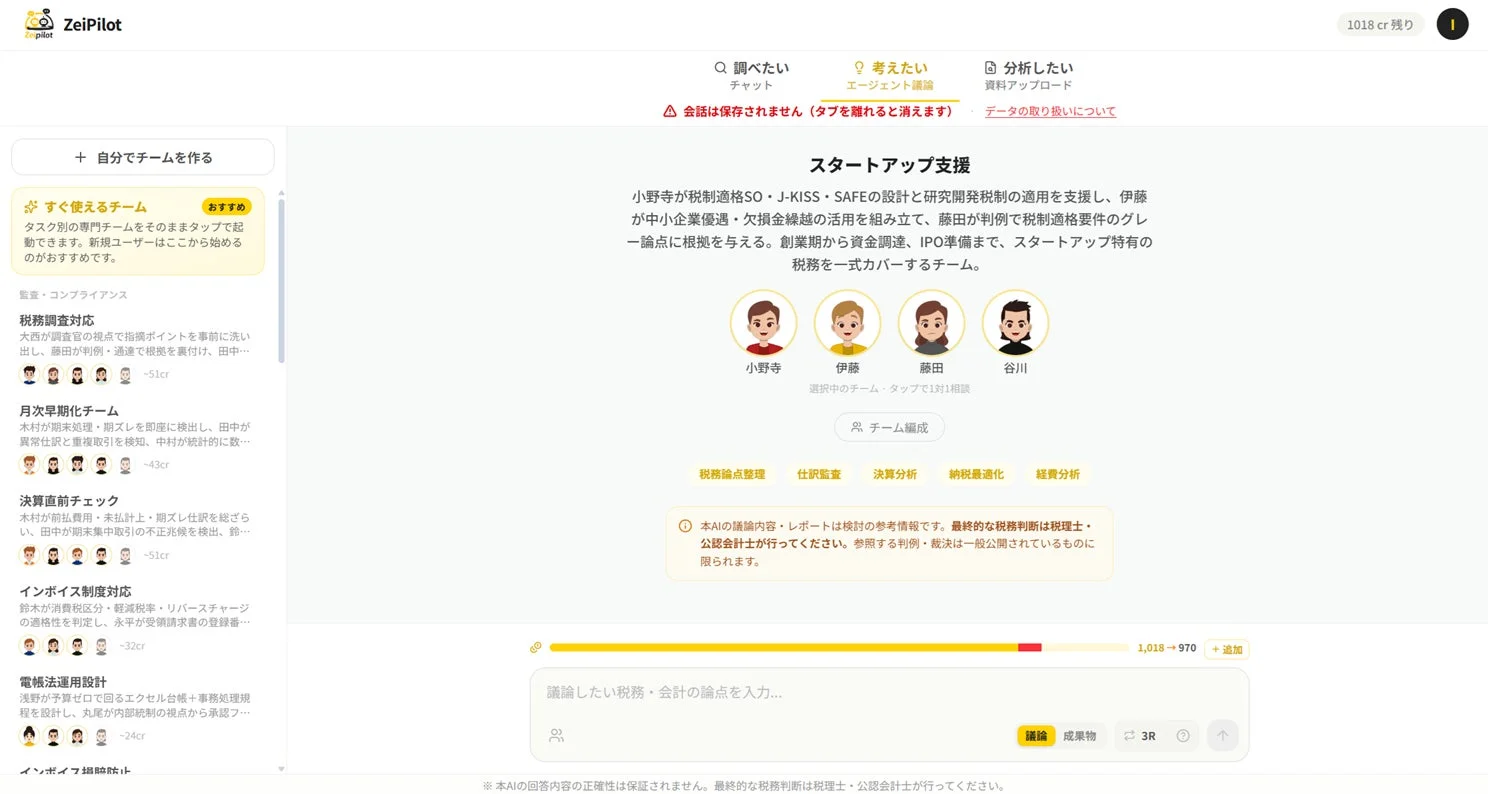The height and width of the screenshot is (794, 1488).
Task: Open the 考えたい agent discussion tab
Action: click(x=889, y=76)
